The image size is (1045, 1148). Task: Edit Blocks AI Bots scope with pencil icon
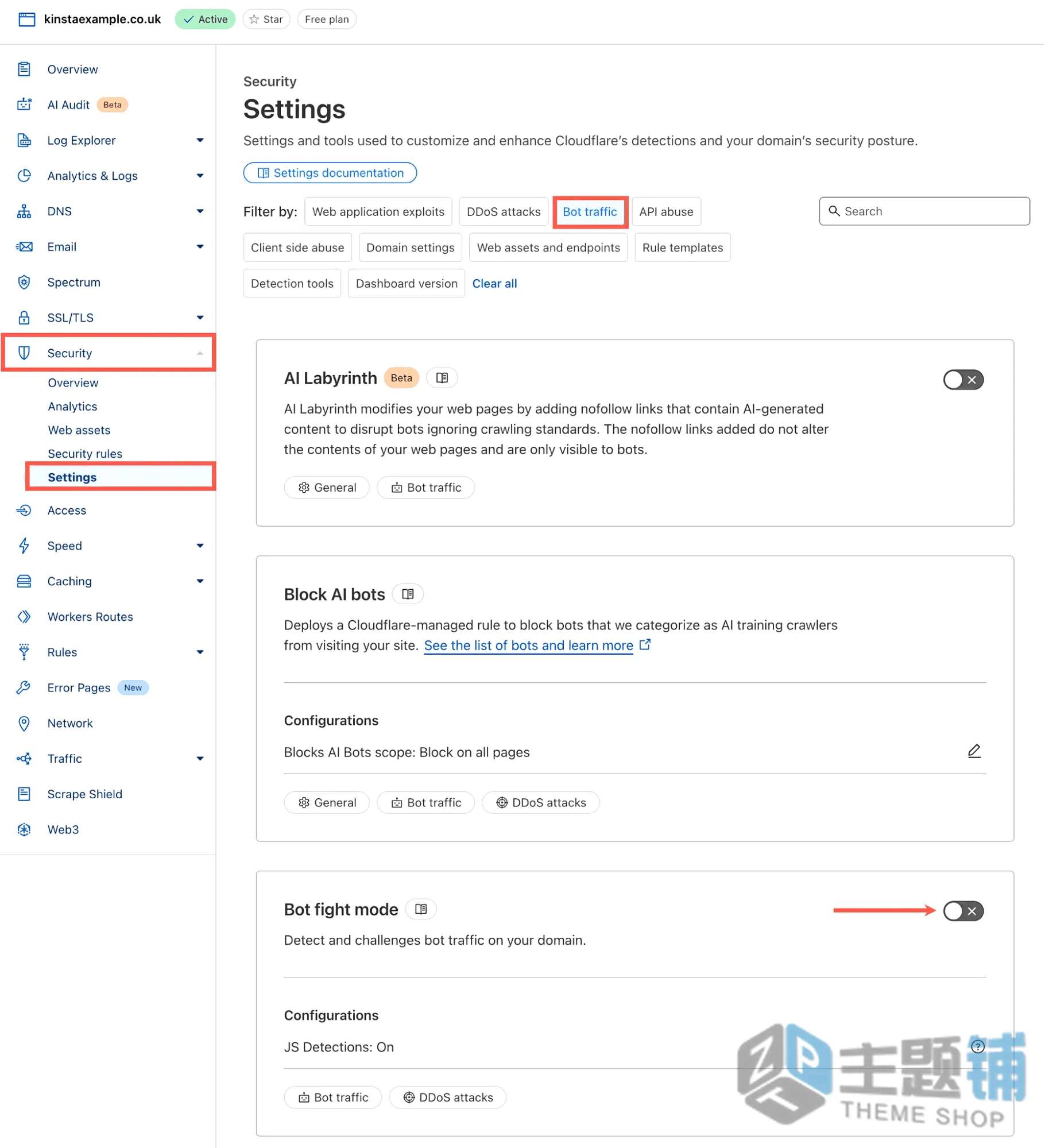coord(975,752)
